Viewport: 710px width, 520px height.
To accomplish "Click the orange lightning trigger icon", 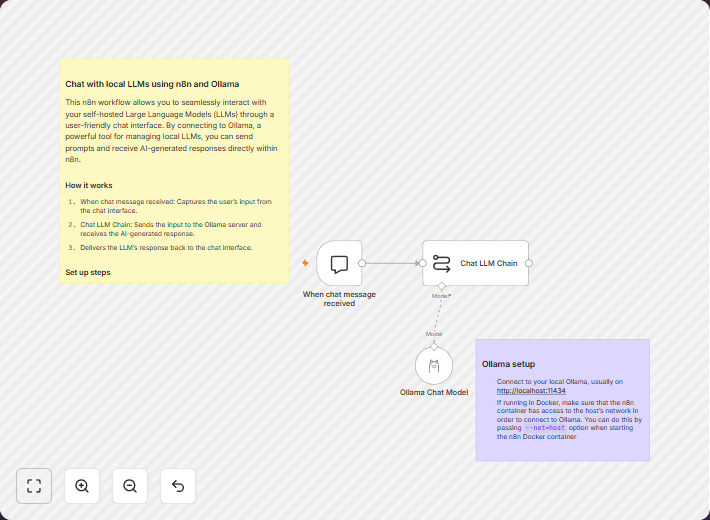I will click(x=305, y=263).
